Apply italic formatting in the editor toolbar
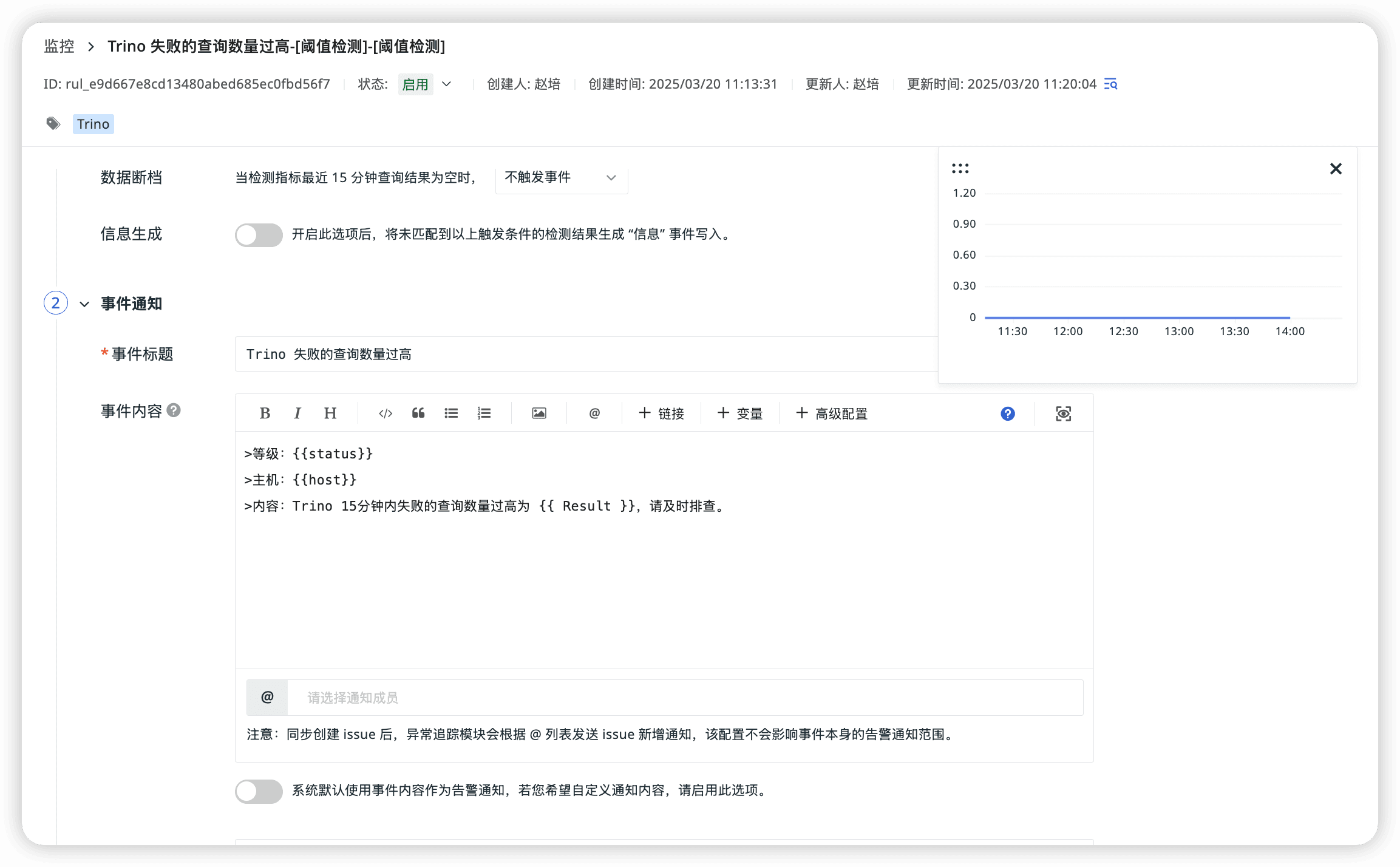Image resolution: width=1400 pixels, height=867 pixels. (297, 413)
